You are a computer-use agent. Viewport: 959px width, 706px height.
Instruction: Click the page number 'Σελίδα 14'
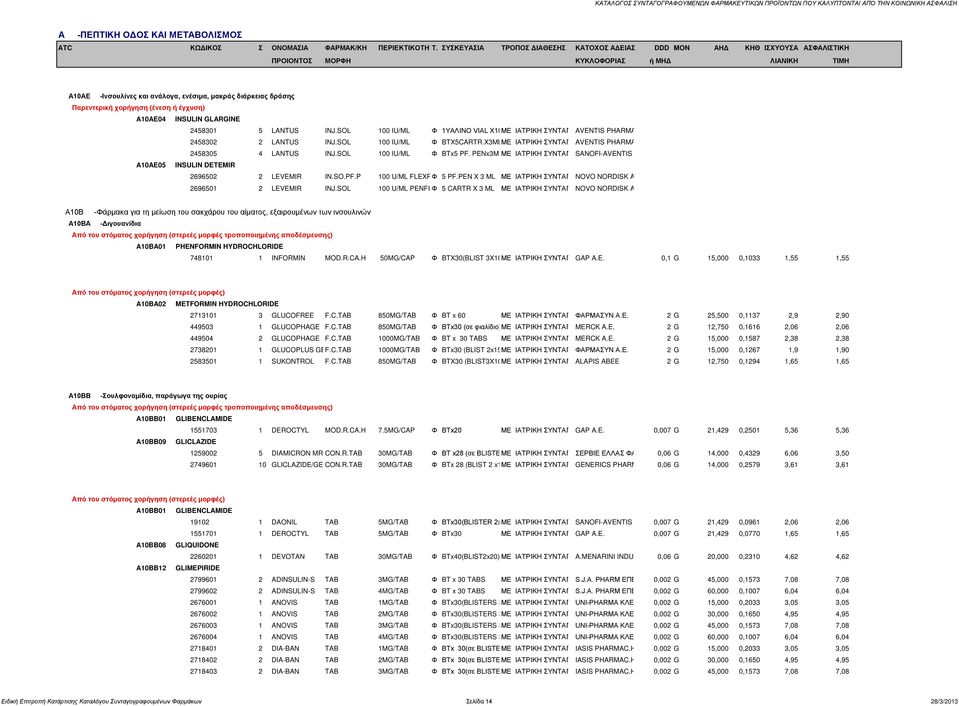(479, 702)
